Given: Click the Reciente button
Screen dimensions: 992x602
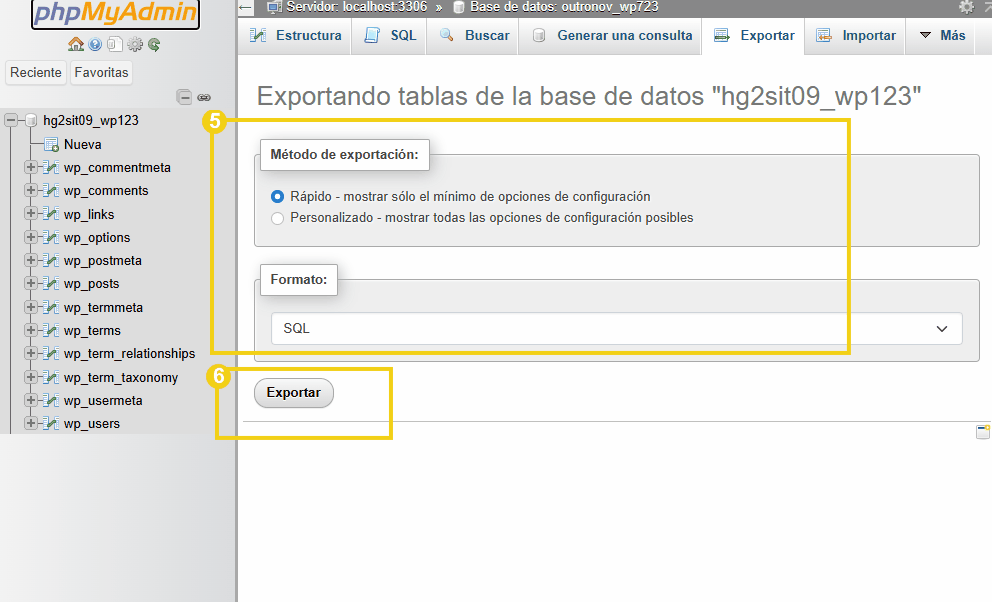Looking at the screenshot, I should tap(35, 73).
